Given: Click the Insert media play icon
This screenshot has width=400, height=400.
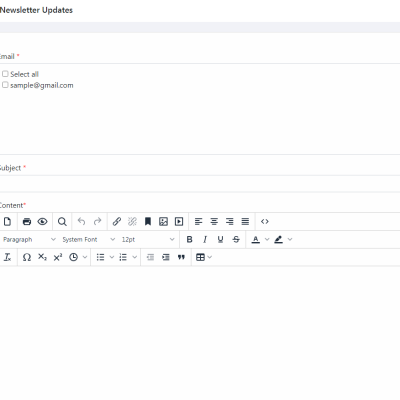Looking at the screenshot, I should pos(179,221).
